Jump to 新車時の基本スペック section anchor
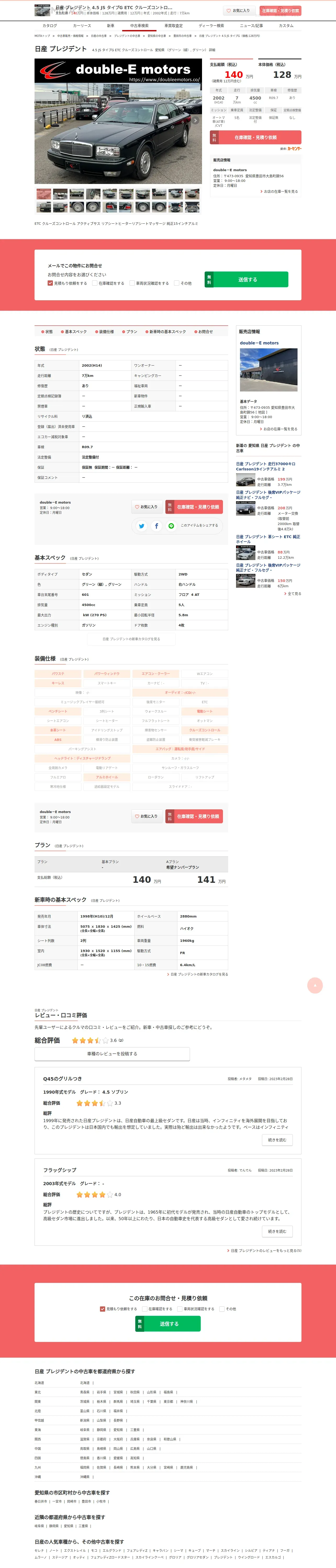 point(165,332)
